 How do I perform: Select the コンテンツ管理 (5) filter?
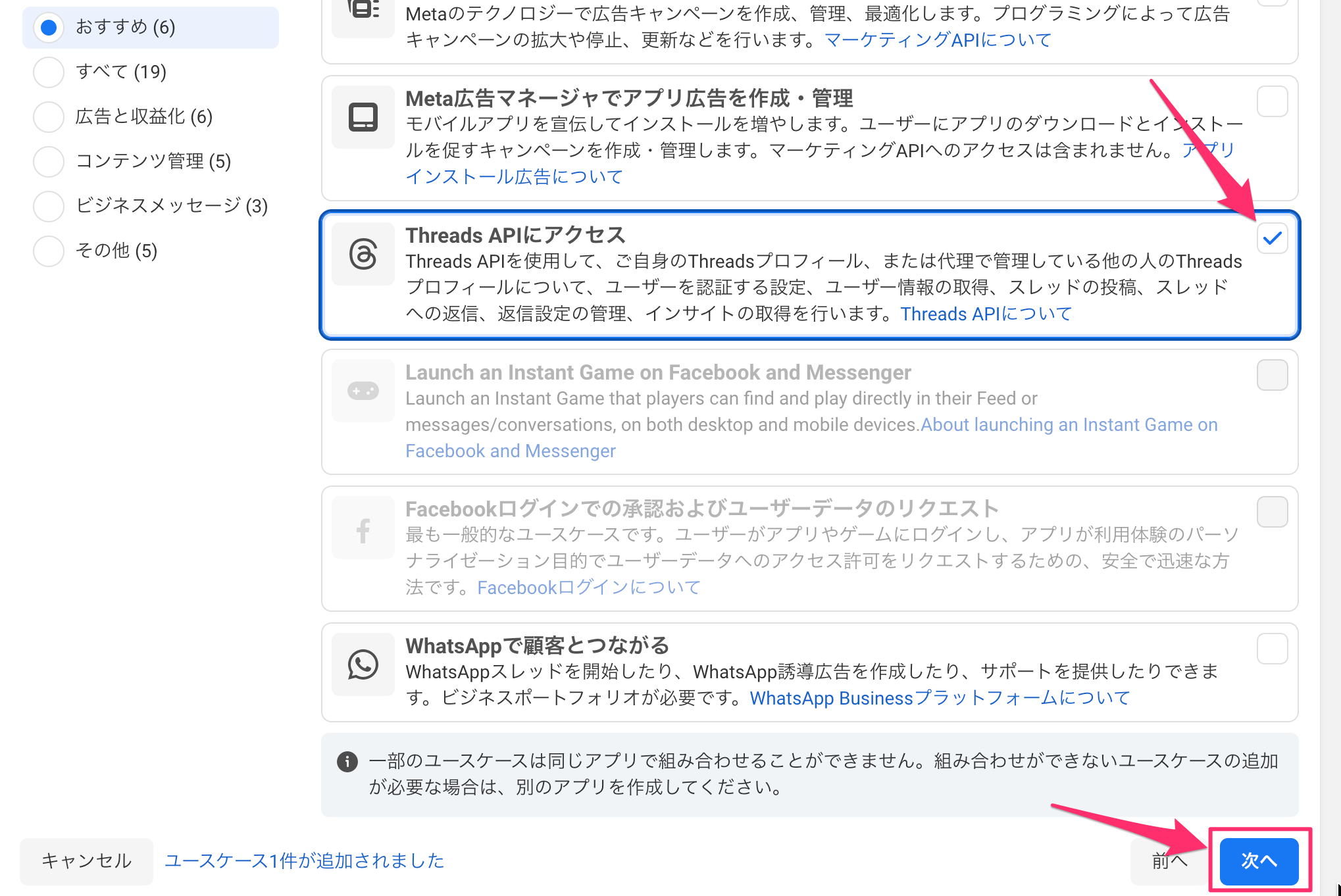coord(49,161)
